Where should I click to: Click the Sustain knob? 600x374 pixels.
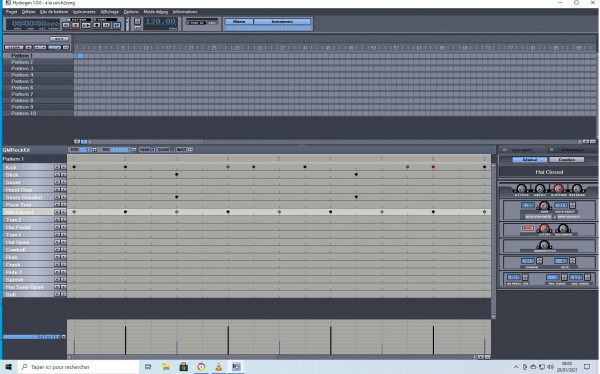[558, 188]
